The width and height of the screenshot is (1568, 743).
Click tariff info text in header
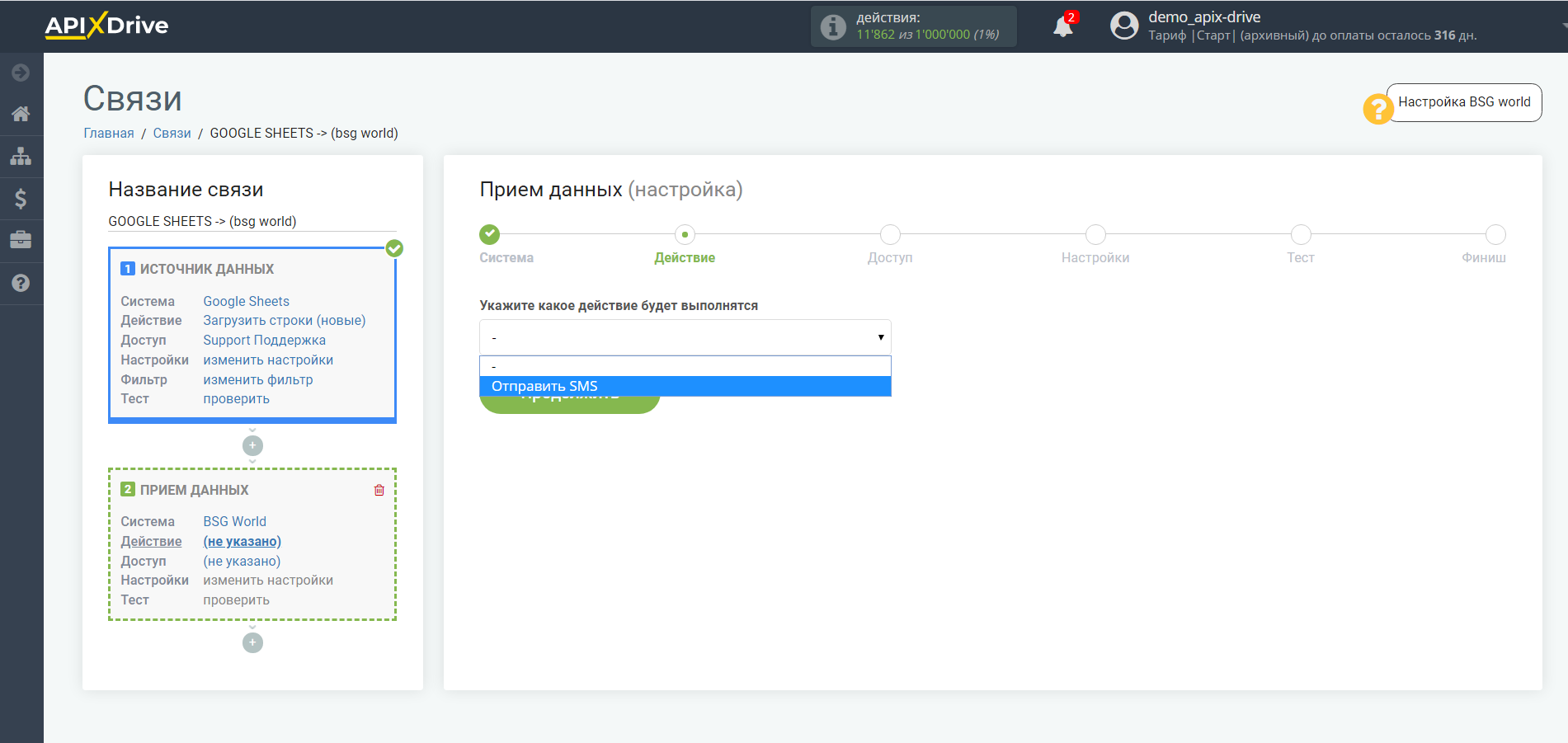[1312, 35]
